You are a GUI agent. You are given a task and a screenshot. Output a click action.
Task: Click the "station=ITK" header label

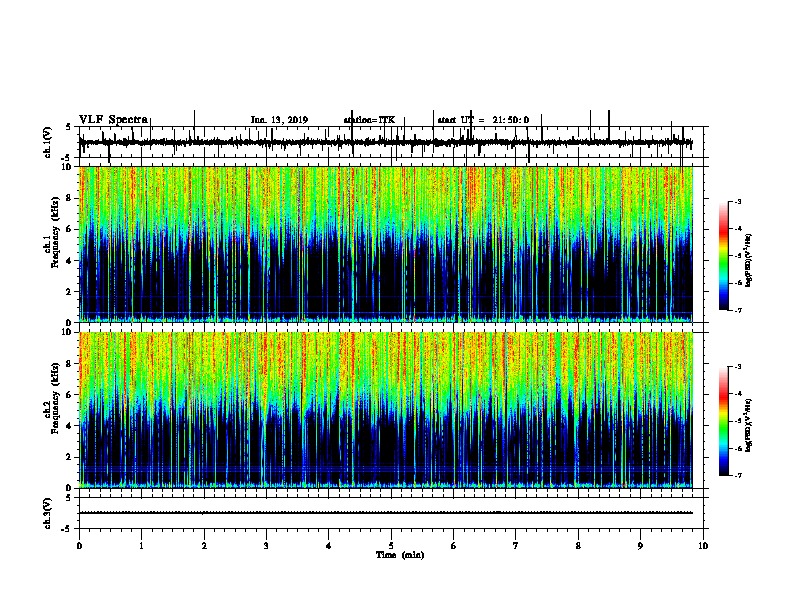pyautogui.click(x=369, y=120)
